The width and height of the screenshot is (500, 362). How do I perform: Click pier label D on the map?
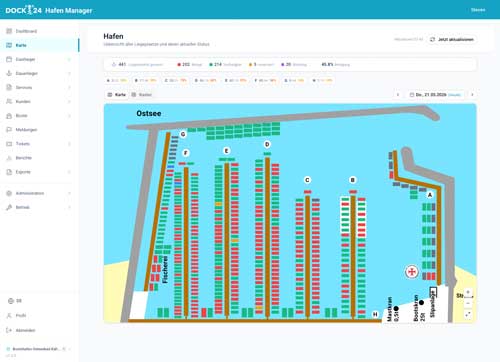[267, 144]
